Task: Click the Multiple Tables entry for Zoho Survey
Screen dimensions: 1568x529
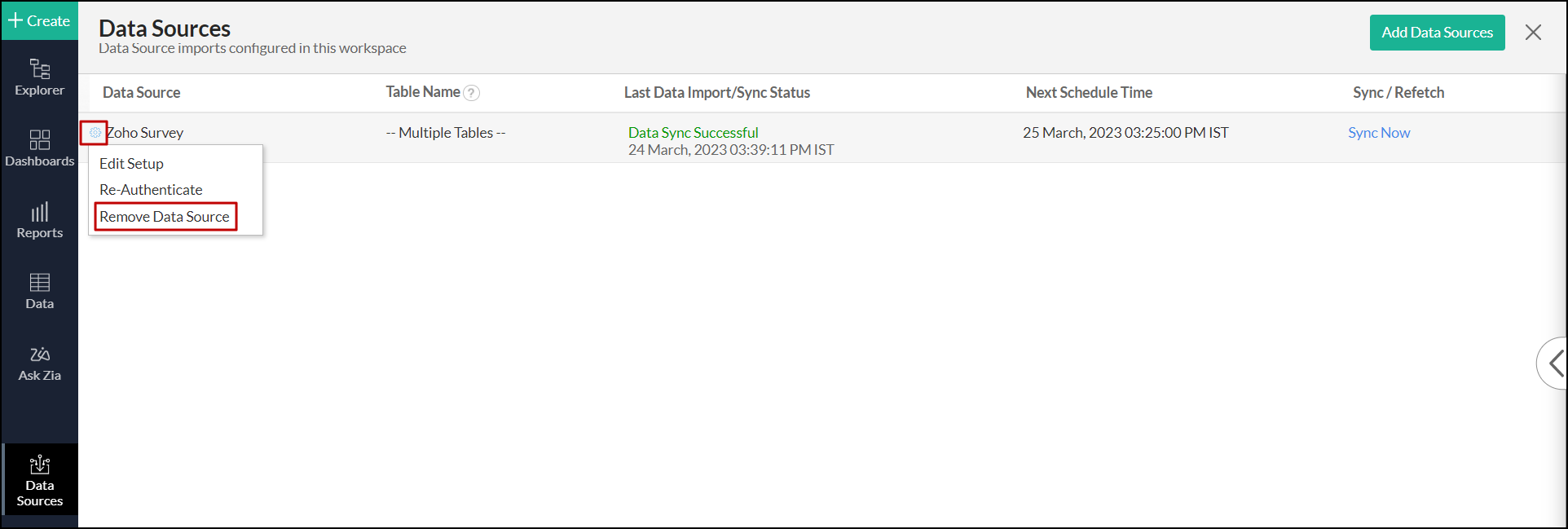Action: (445, 132)
